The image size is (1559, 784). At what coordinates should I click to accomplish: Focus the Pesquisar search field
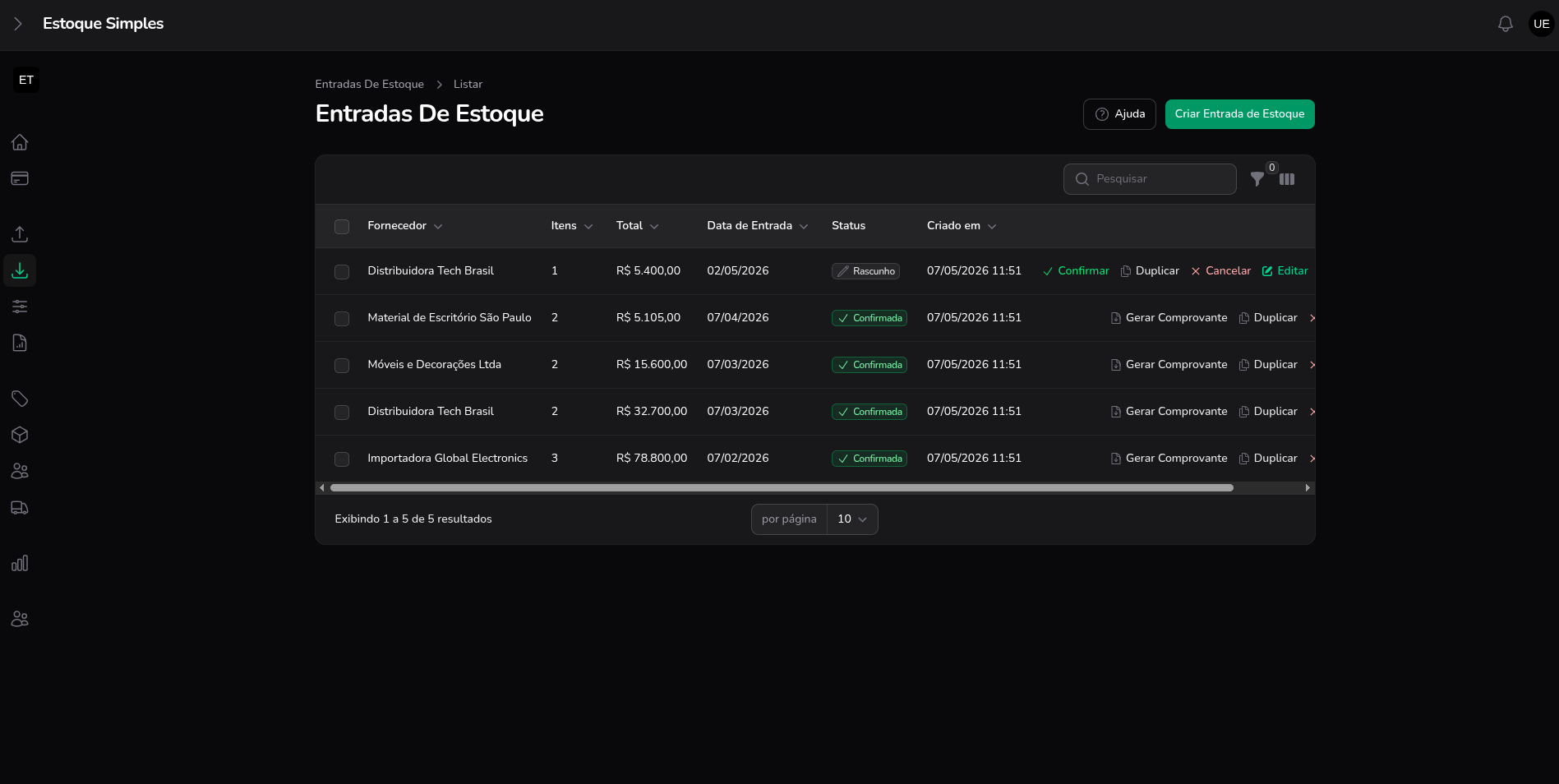(1150, 179)
